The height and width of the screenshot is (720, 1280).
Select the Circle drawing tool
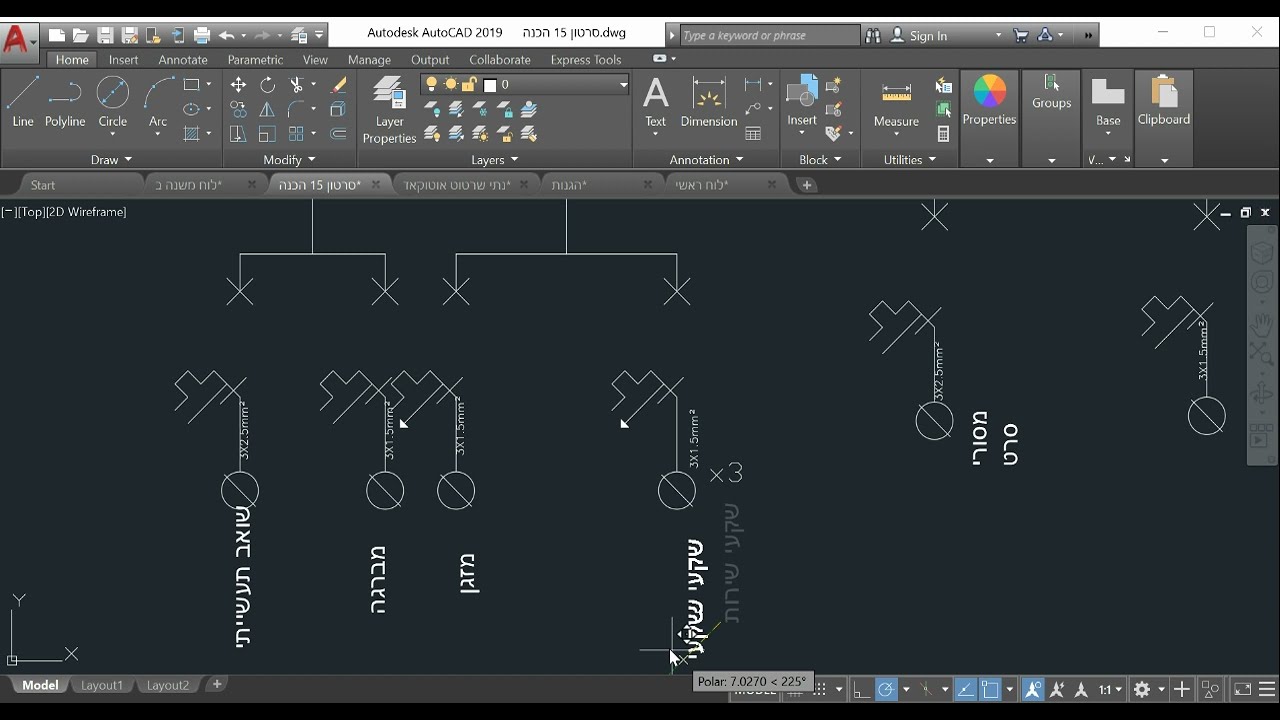[x=112, y=104]
